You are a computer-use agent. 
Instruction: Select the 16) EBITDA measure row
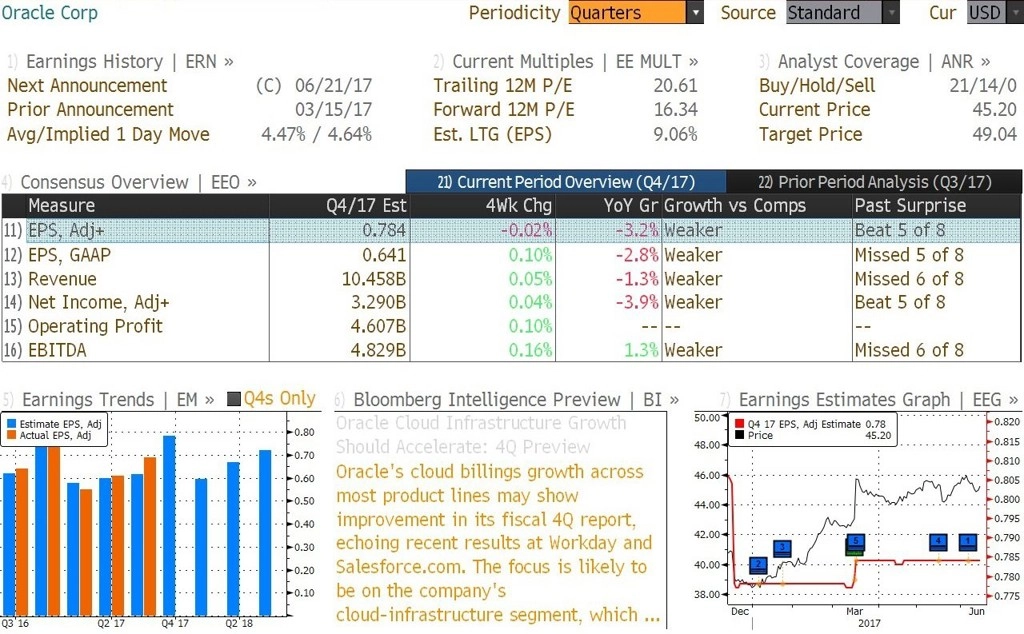point(511,350)
